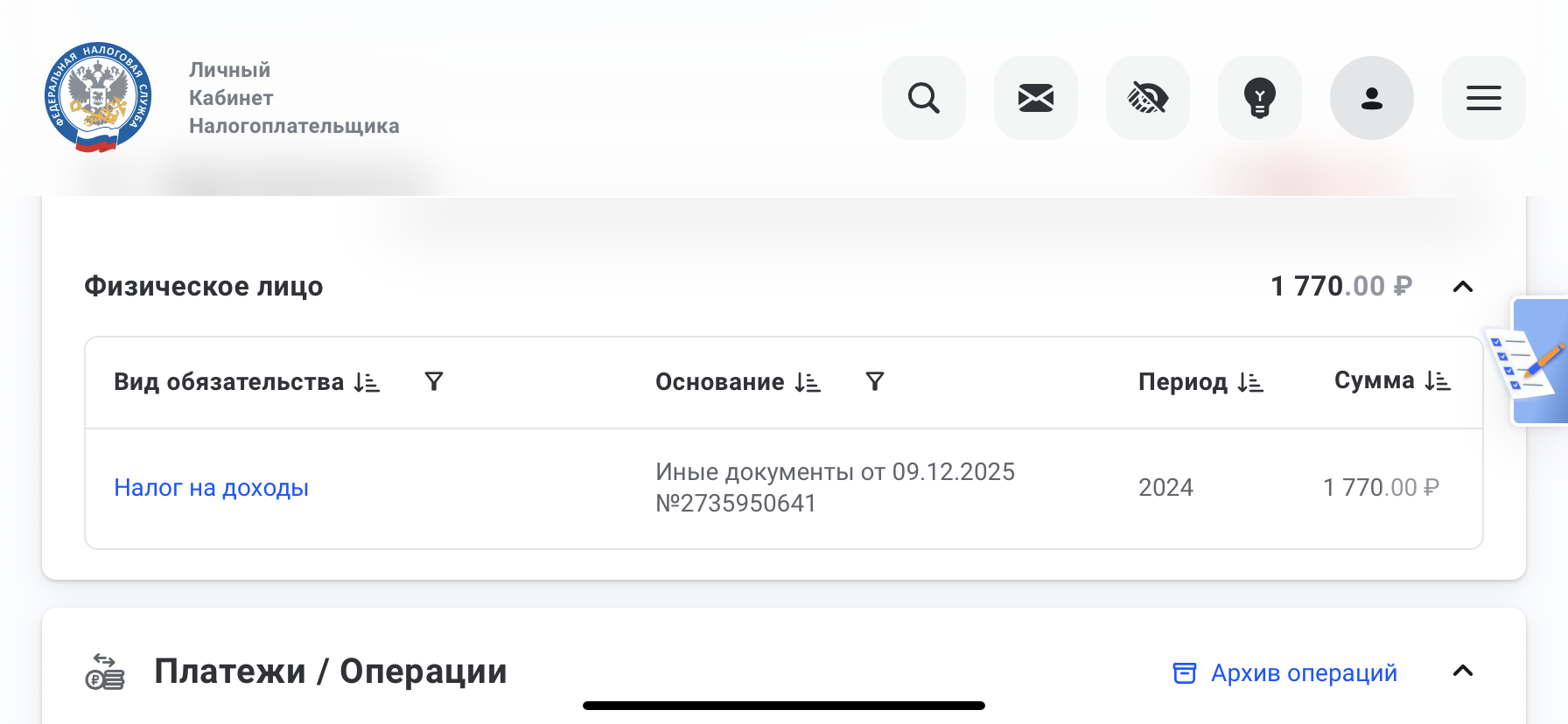The height and width of the screenshot is (724, 1568).
Task: Filter the Основание column
Action: [875, 382]
